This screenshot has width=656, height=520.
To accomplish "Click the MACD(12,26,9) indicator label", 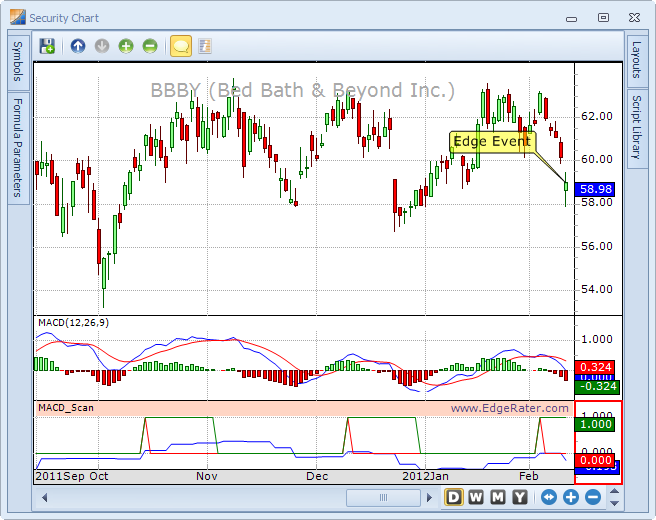I will click(73, 323).
